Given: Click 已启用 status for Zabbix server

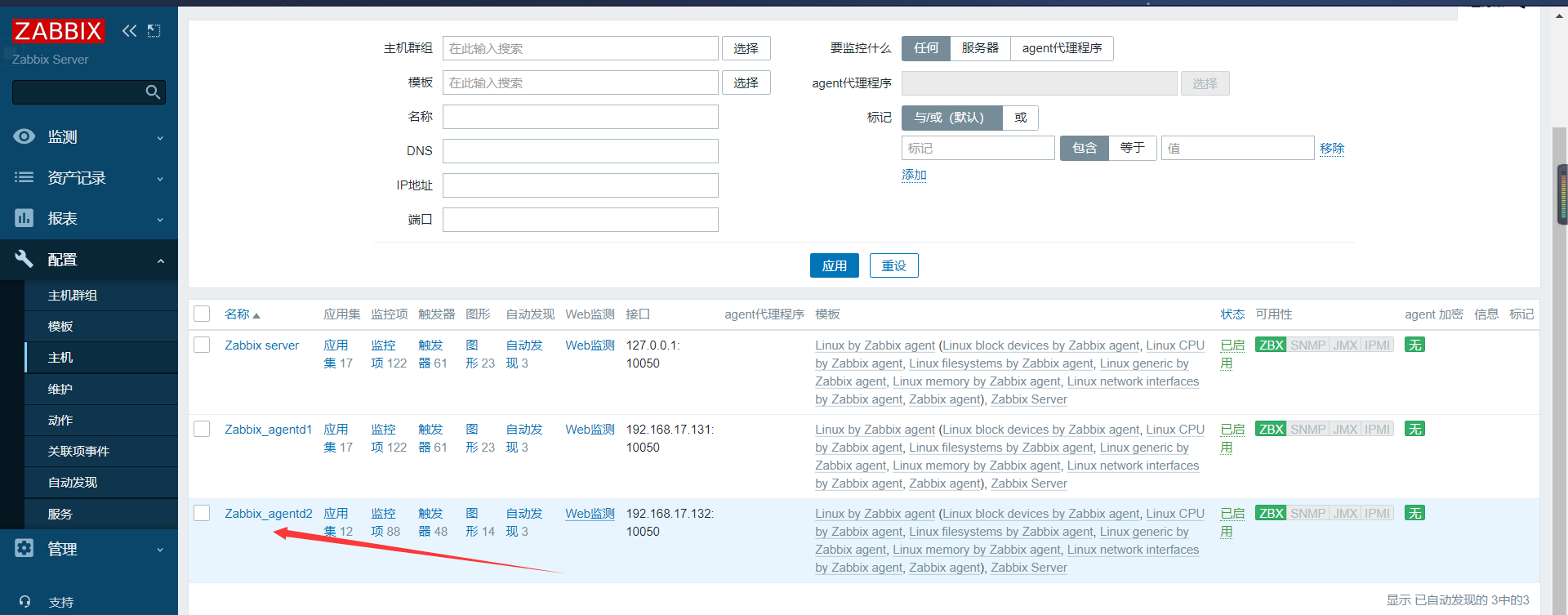Looking at the screenshot, I should pyautogui.click(x=1232, y=354).
